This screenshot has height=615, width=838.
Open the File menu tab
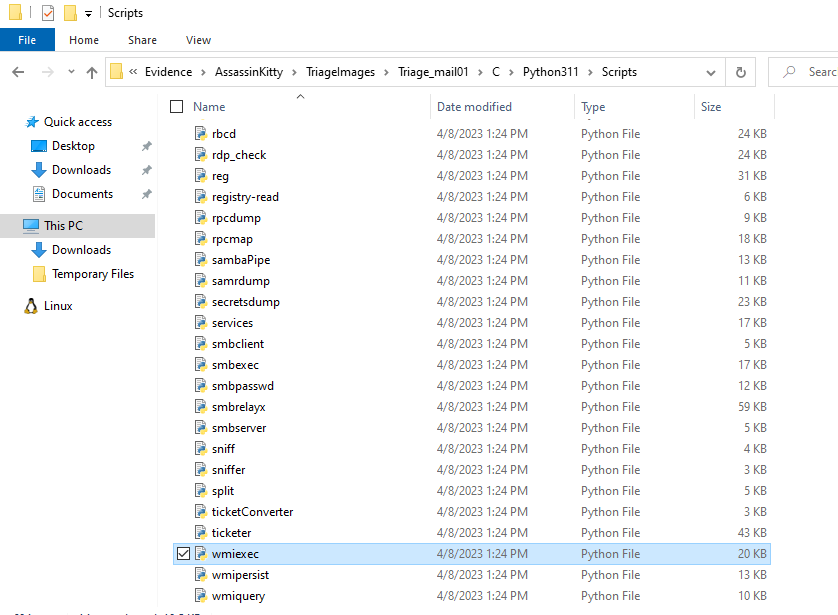pyautogui.click(x=27, y=40)
